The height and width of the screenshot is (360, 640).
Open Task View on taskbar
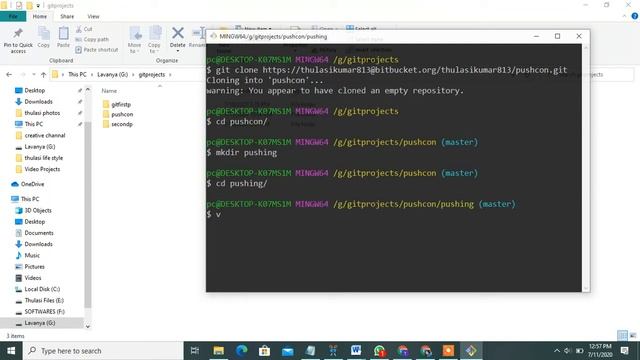click(x=195, y=351)
